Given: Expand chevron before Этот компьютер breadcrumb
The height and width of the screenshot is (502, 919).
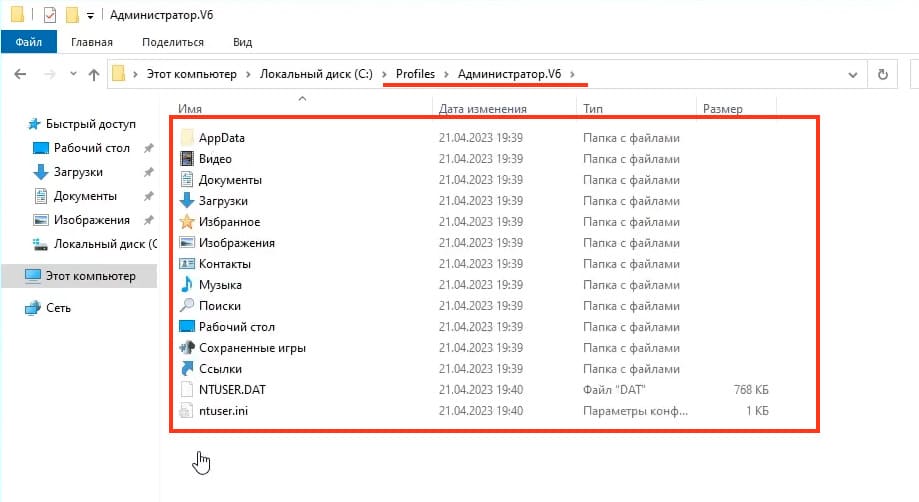Looking at the screenshot, I should point(135,74).
